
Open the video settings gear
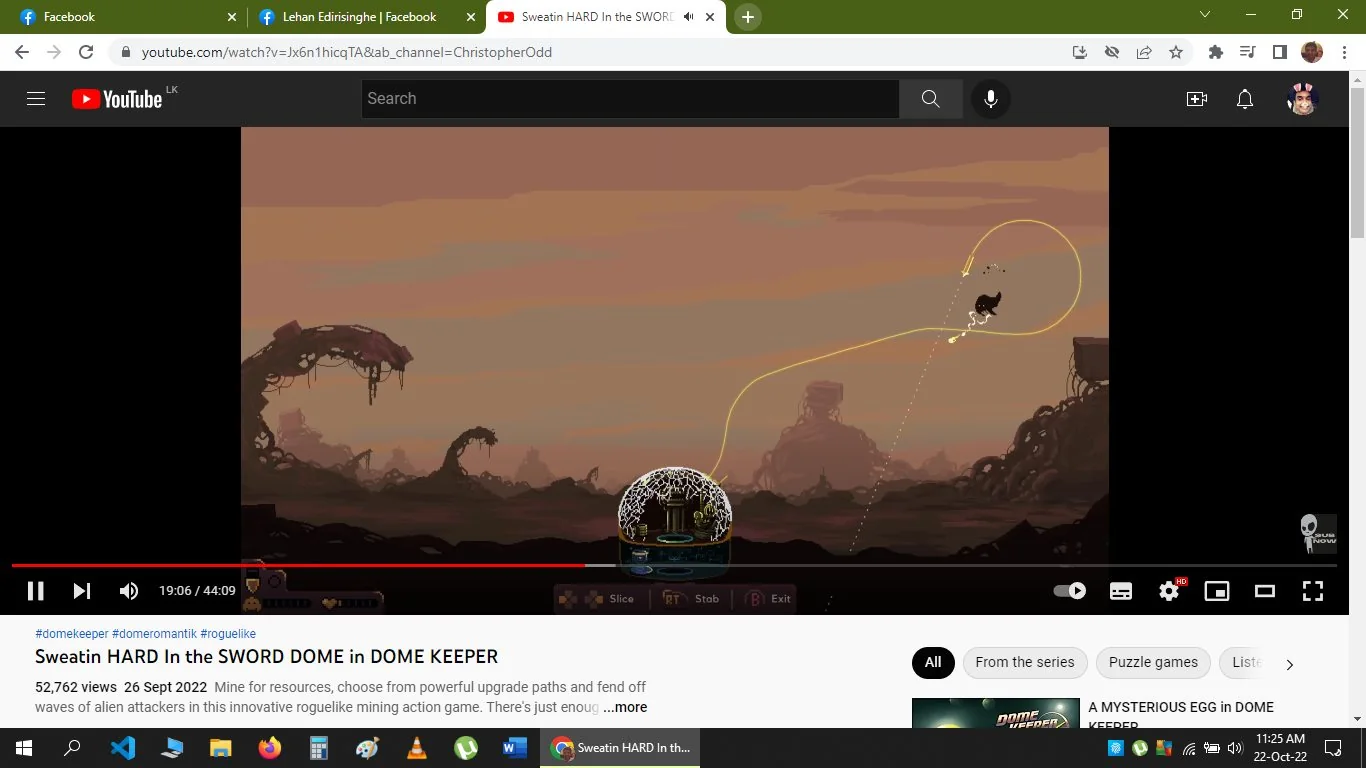pyautogui.click(x=1169, y=591)
